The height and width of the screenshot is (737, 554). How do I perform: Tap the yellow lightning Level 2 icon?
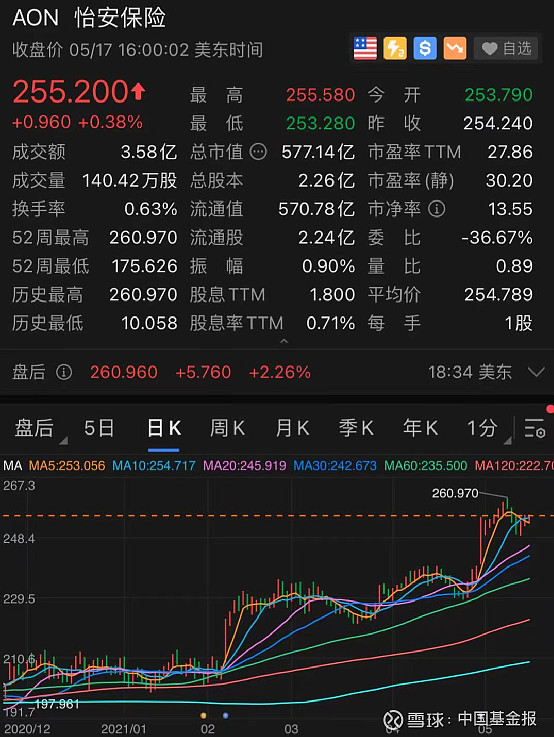point(395,48)
